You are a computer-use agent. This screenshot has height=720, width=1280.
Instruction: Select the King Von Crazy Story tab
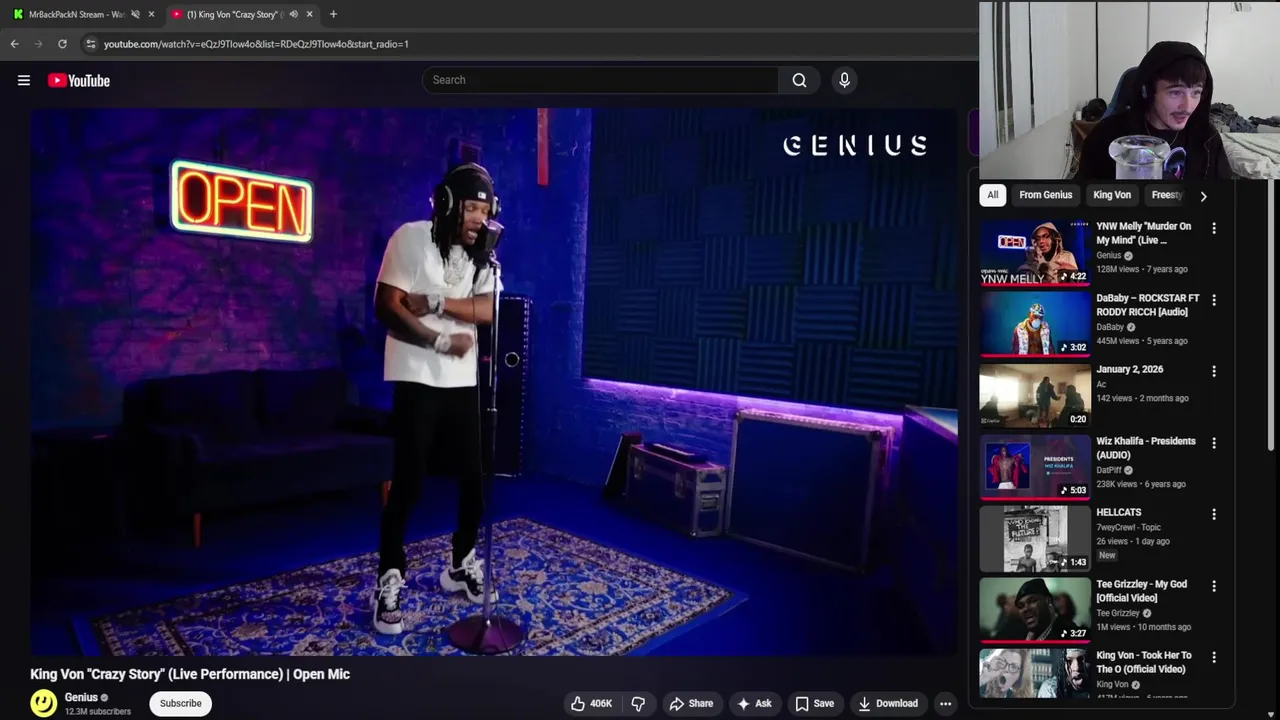coord(232,14)
